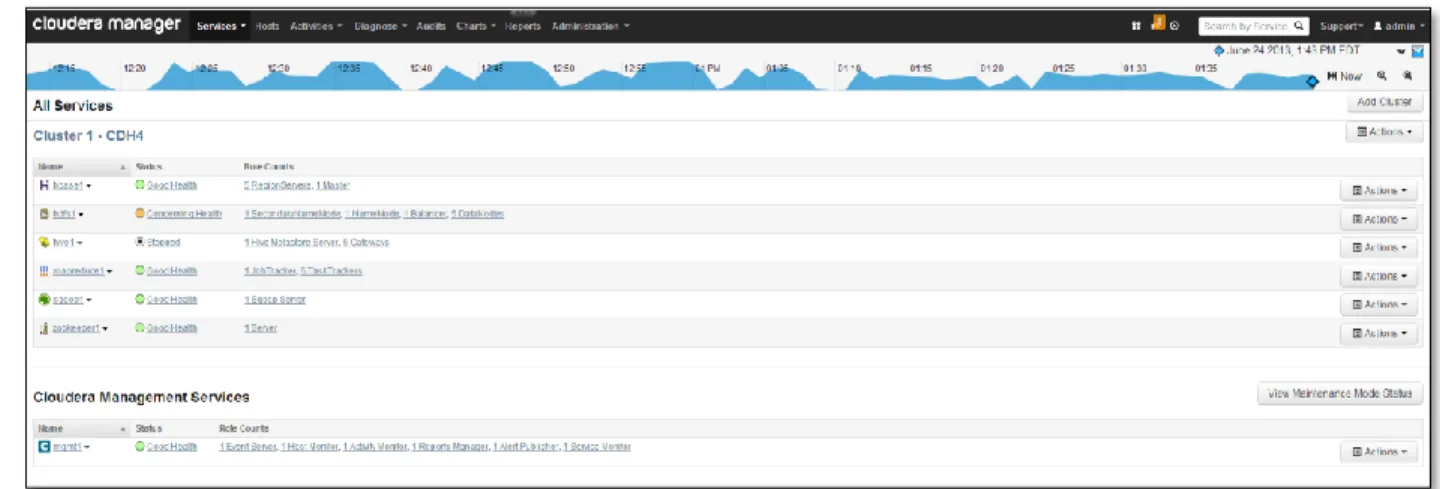Open the 5 TaskTrackers link
This screenshot has width=1440, height=489.
coord(331,271)
